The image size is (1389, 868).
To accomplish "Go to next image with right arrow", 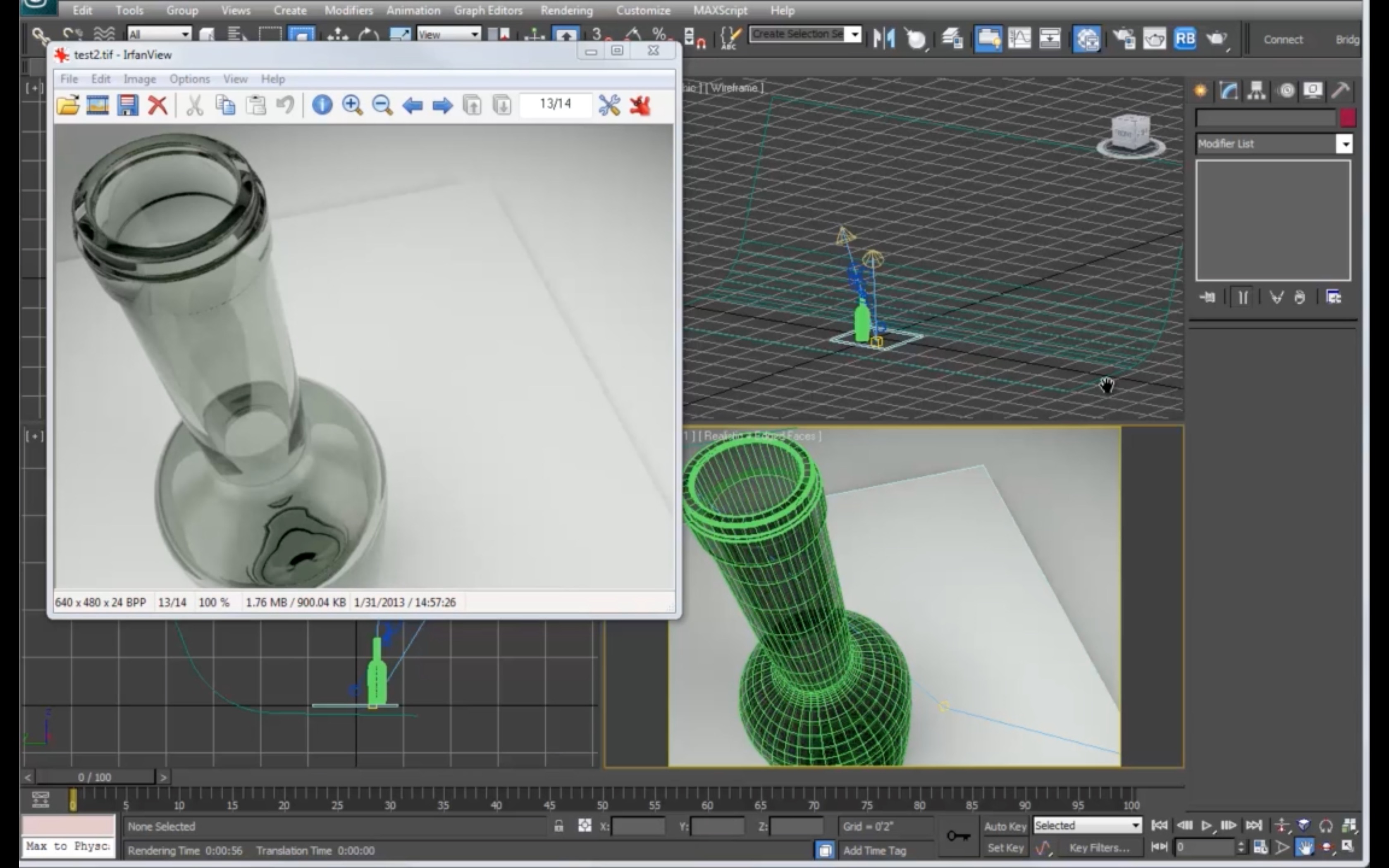I will coord(442,105).
